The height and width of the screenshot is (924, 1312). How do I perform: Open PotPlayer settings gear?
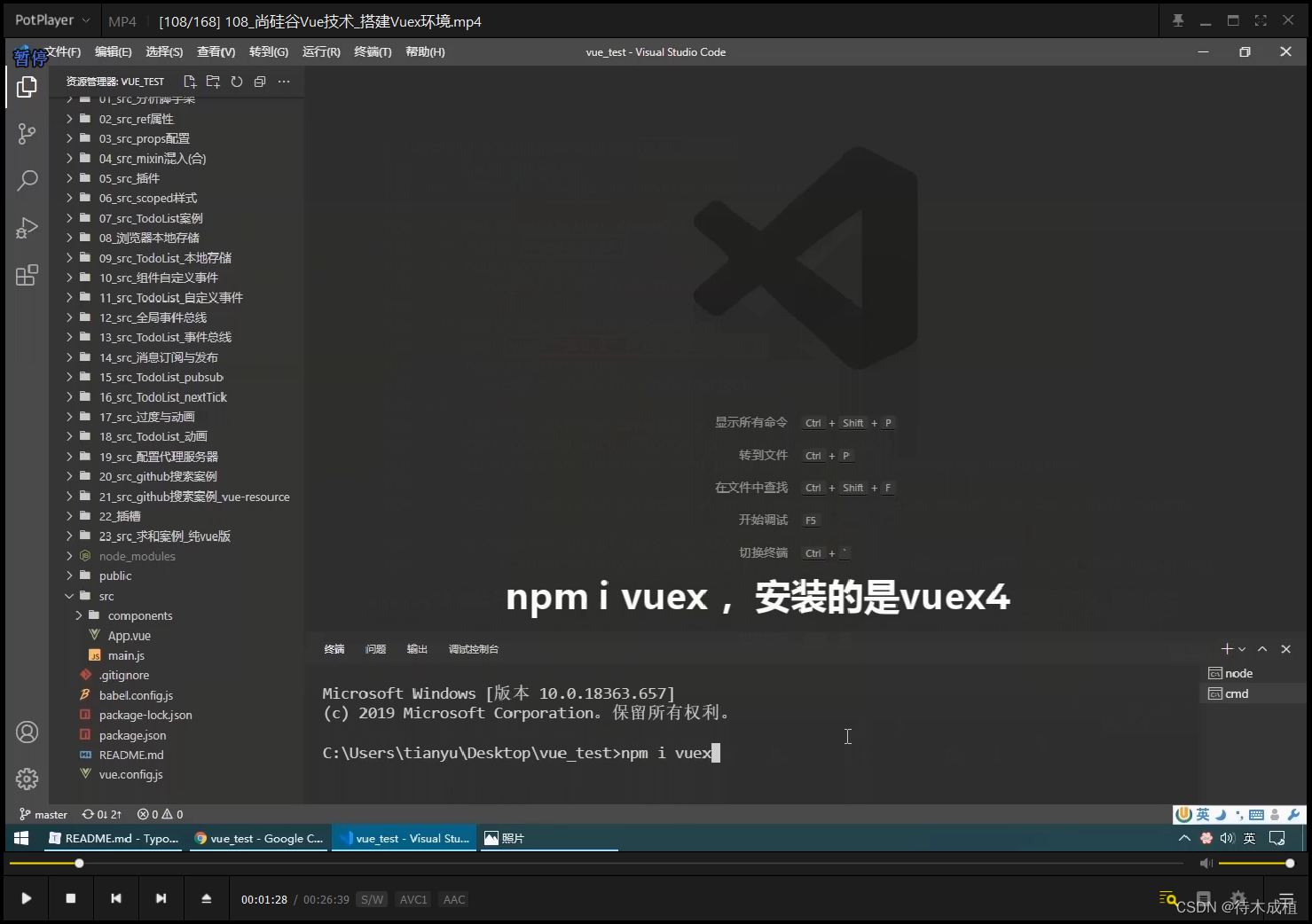pyautogui.click(x=1239, y=897)
